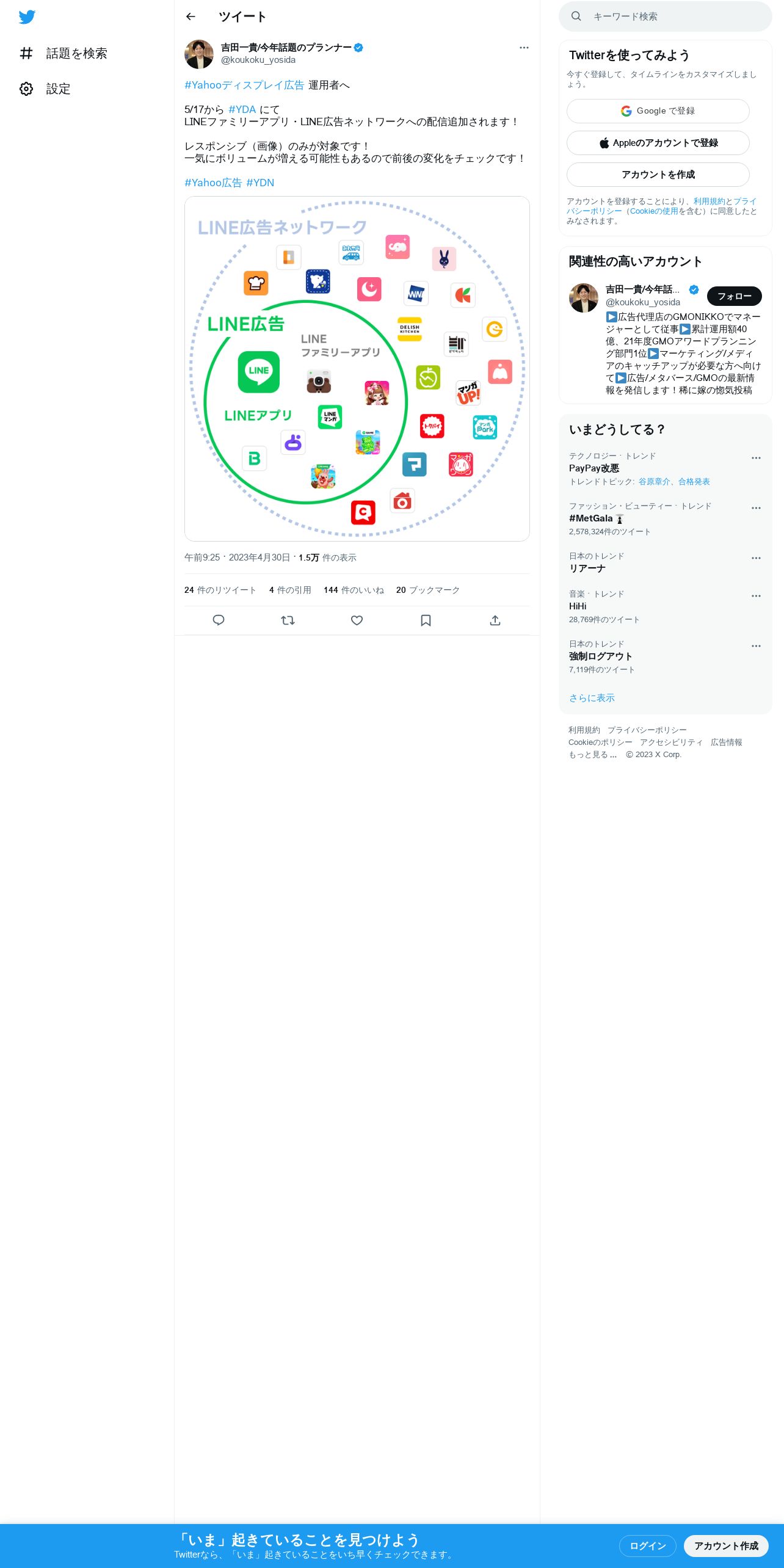Click the #Yahooディスプレイ広告 hashtag
Viewport: 784px width, 1568px height.
point(244,85)
